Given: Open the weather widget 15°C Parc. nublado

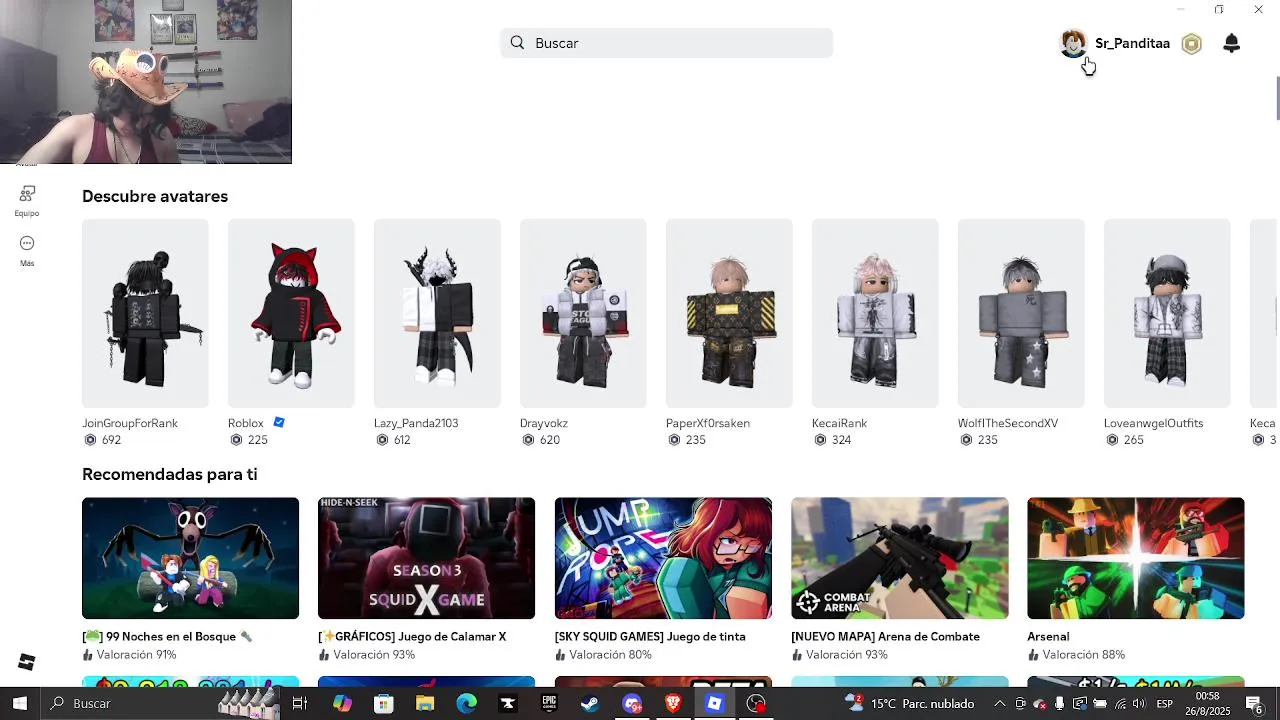Looking at the screenshot, I should point(909,703).
